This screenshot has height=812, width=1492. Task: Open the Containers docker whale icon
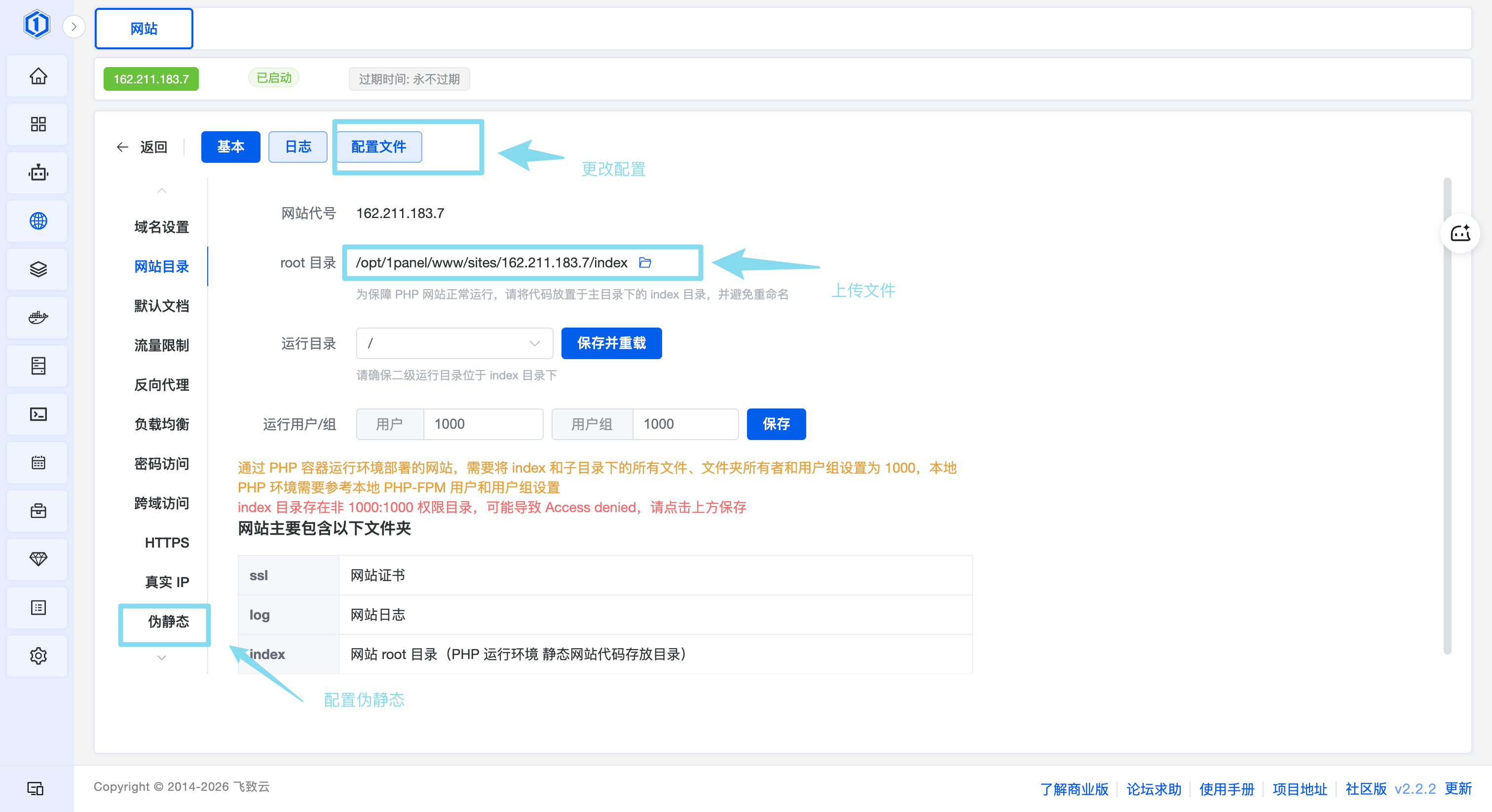point(38,317)
